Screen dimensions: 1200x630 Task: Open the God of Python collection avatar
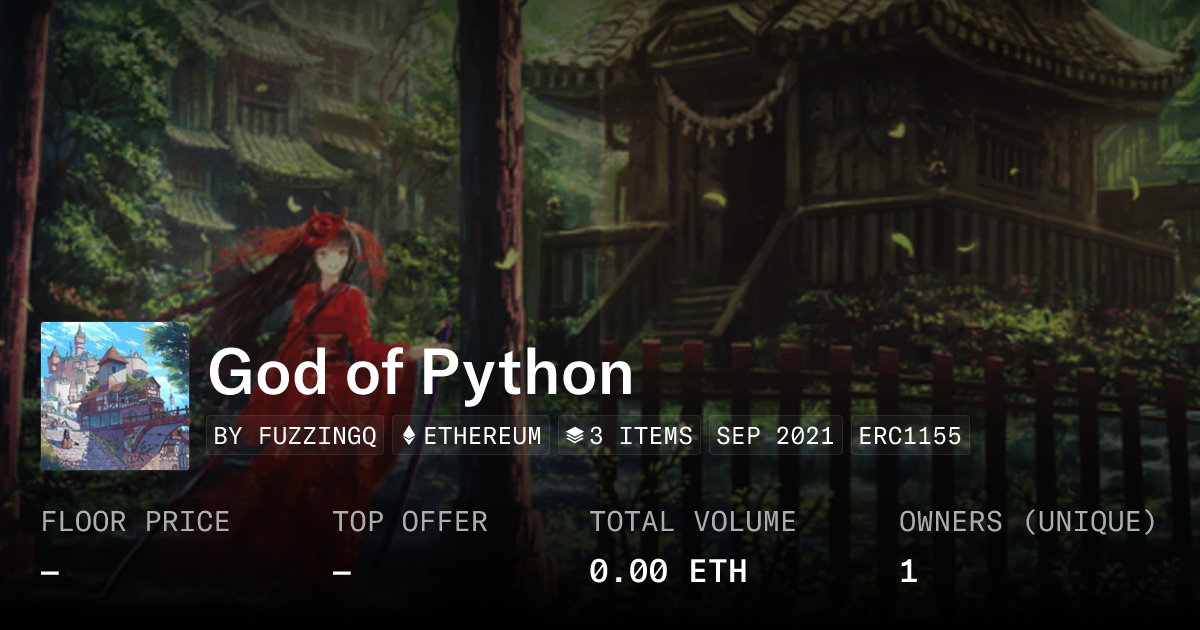point(115,396)
